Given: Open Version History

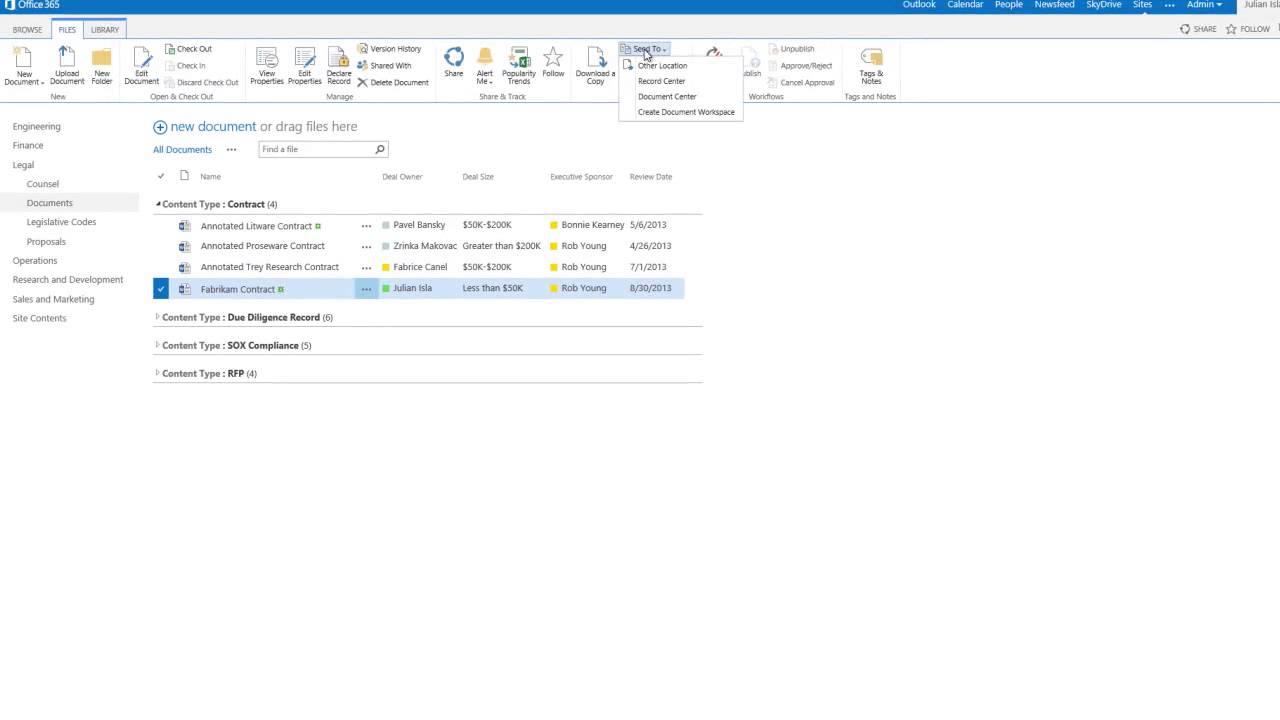Looking at the screenshot, I should tap(389, 49).
